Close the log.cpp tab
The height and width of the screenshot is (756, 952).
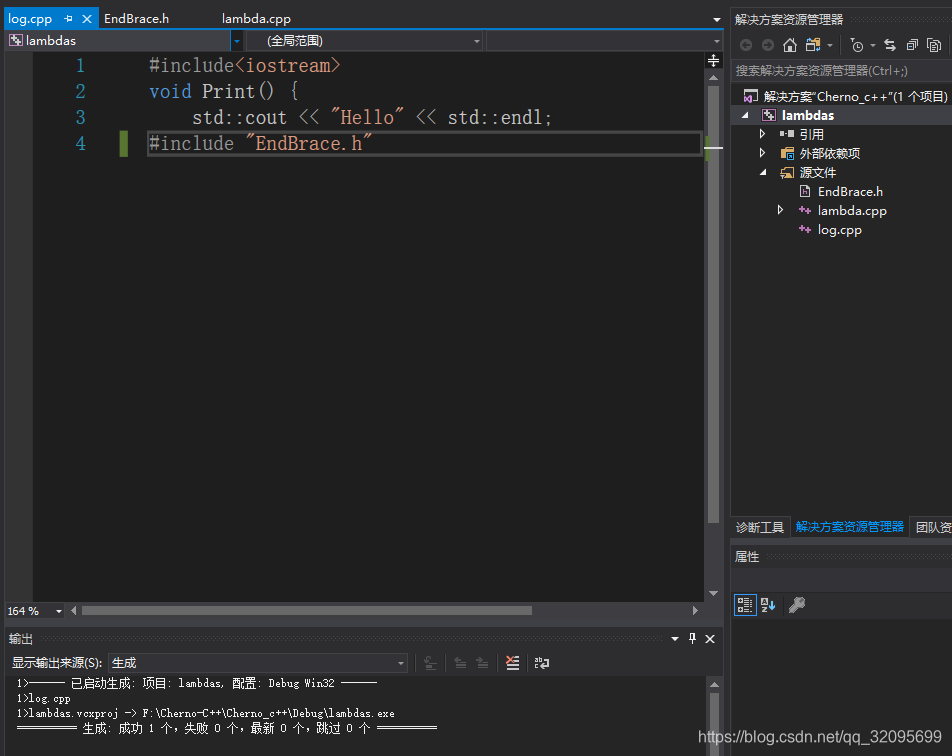click(x=87, y=19)
